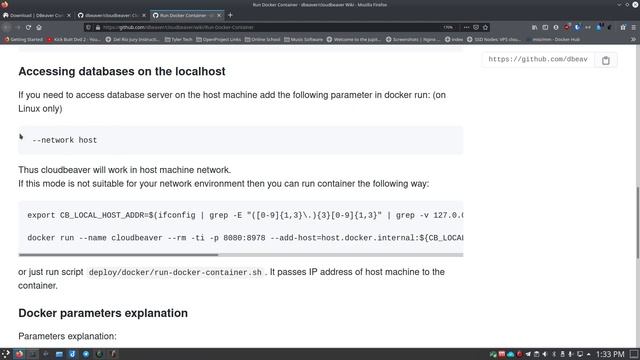This screenshot has height=360, width=640.
Task: Click the Pocket save icon in the address bar
Action: (x=476, y=27)
